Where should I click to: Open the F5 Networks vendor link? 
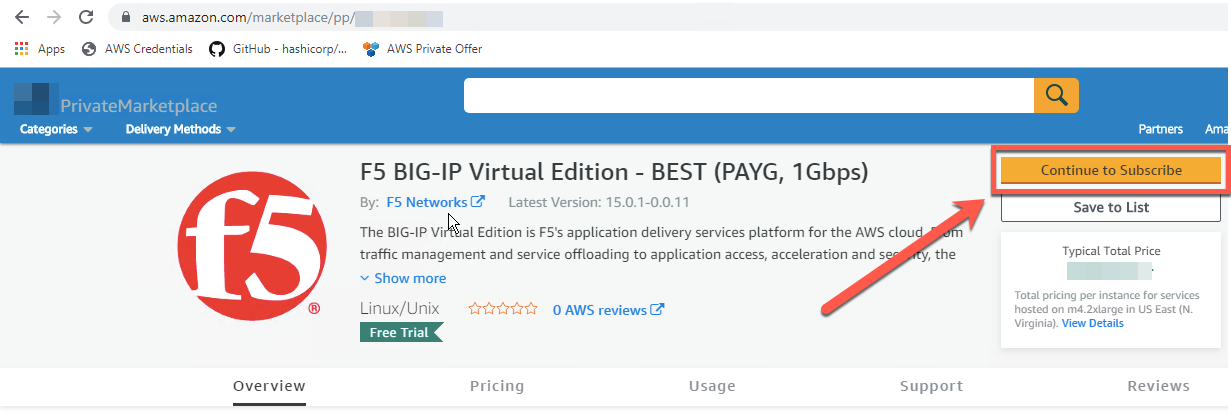426,202
